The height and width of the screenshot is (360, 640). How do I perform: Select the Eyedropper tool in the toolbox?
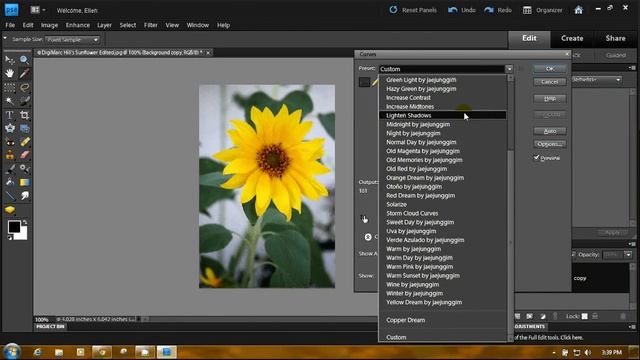point(24,74)
